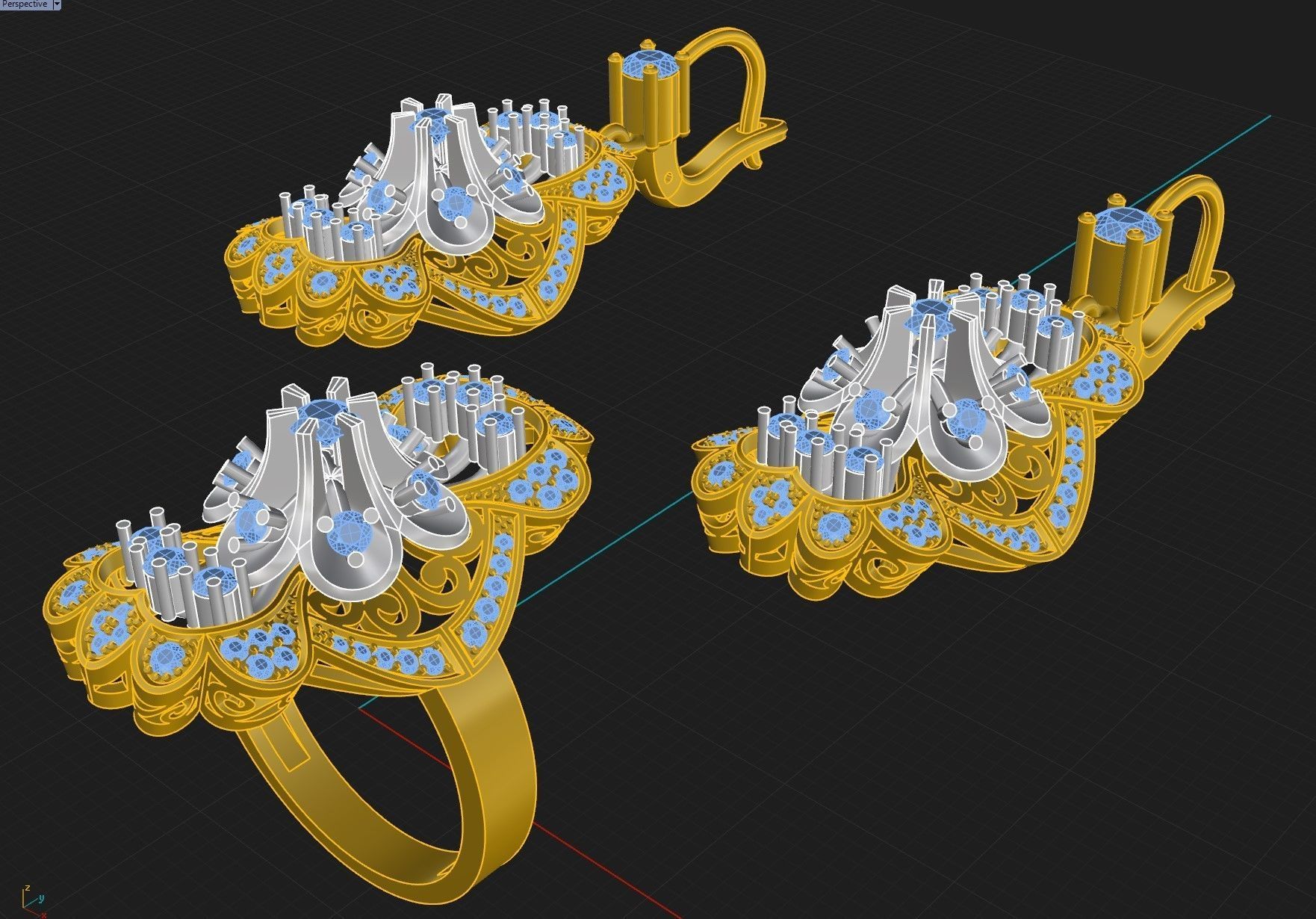Click the world axes icon
This screenshot has height=919, width=1316.
click(x=34, y=903)
